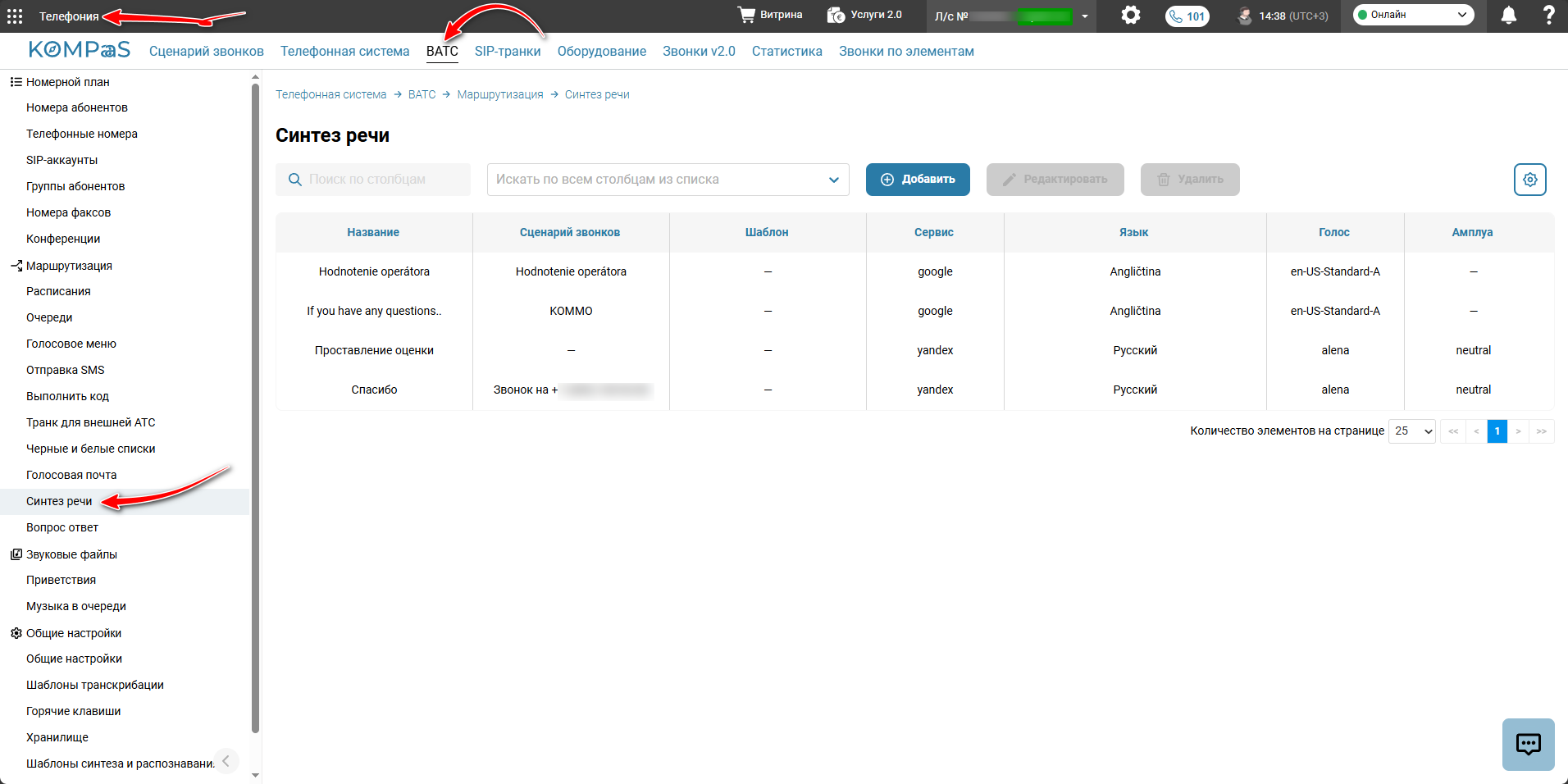
Task: Click the notifications bell icon
Action: [x=1508, y=15]
